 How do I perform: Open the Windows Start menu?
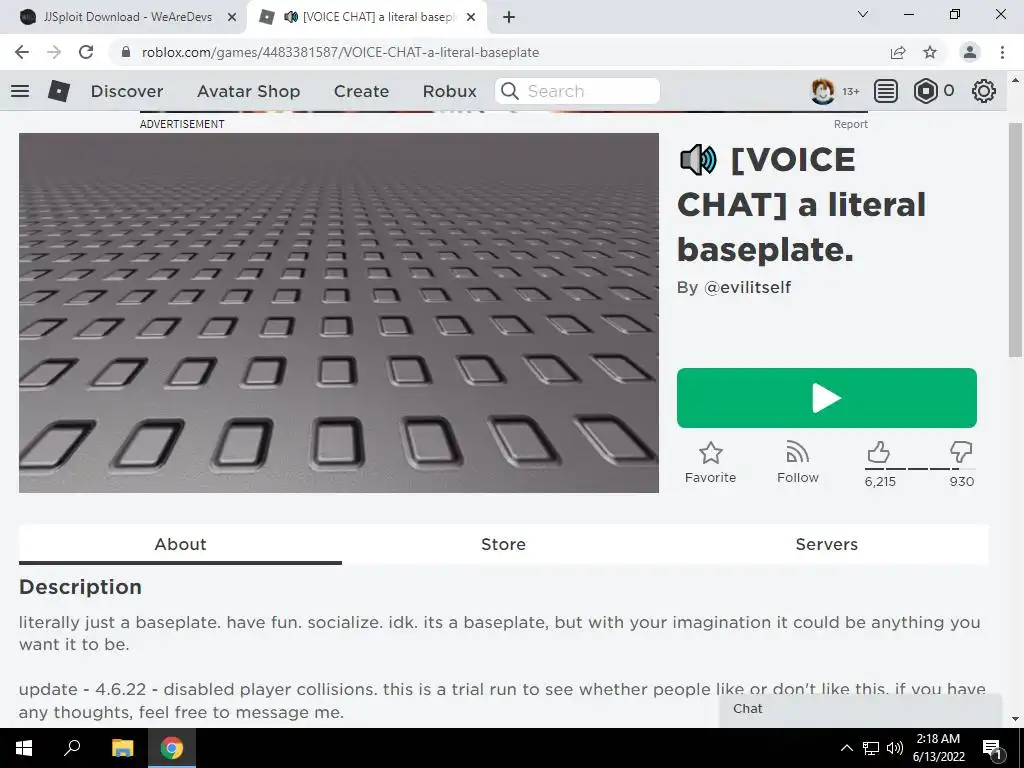tap(23, 748)
